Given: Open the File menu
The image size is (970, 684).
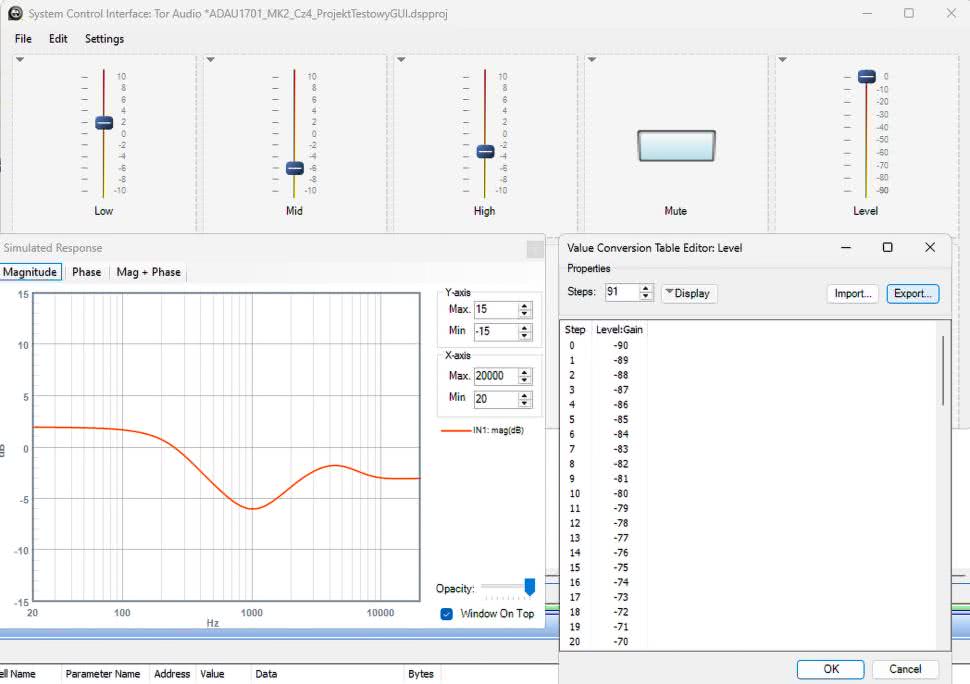Looking at the screenshot, I should pyautogui.click(x=23, y=39).
